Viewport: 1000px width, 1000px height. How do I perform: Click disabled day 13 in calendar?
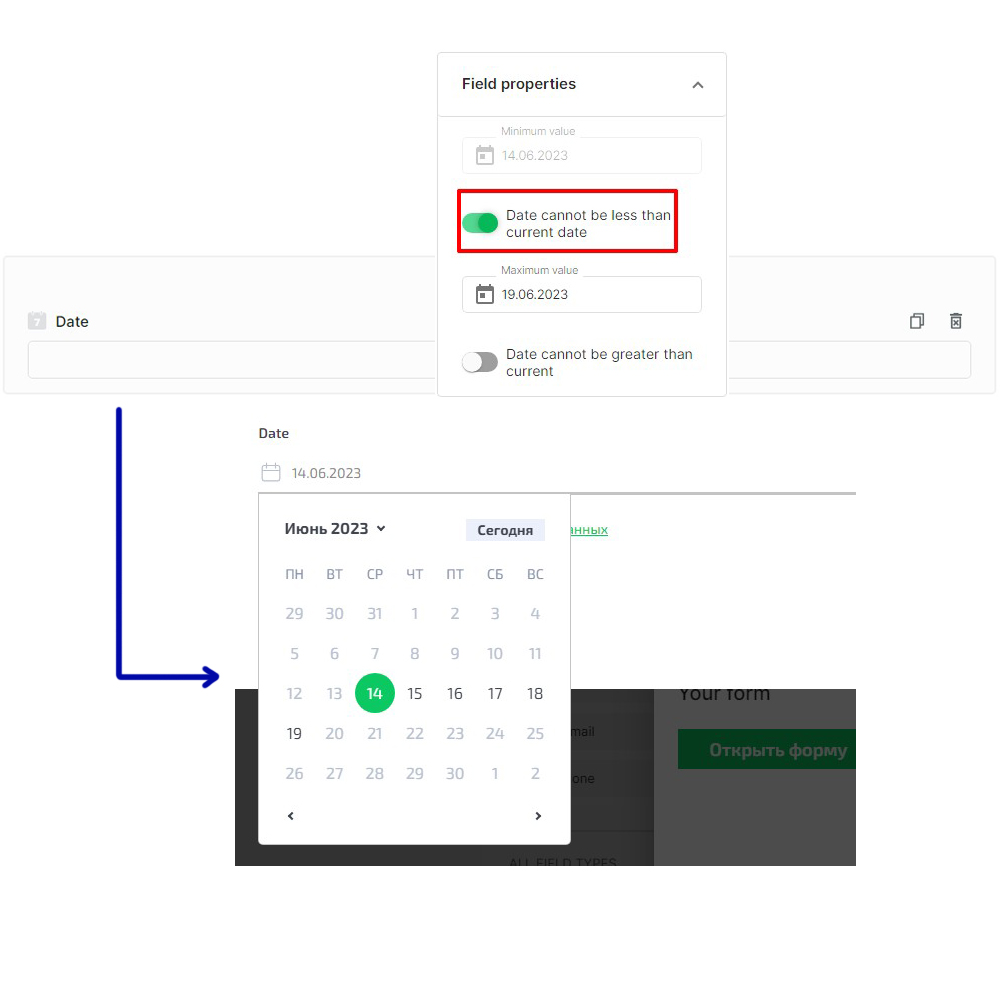[x=334, y=693]
